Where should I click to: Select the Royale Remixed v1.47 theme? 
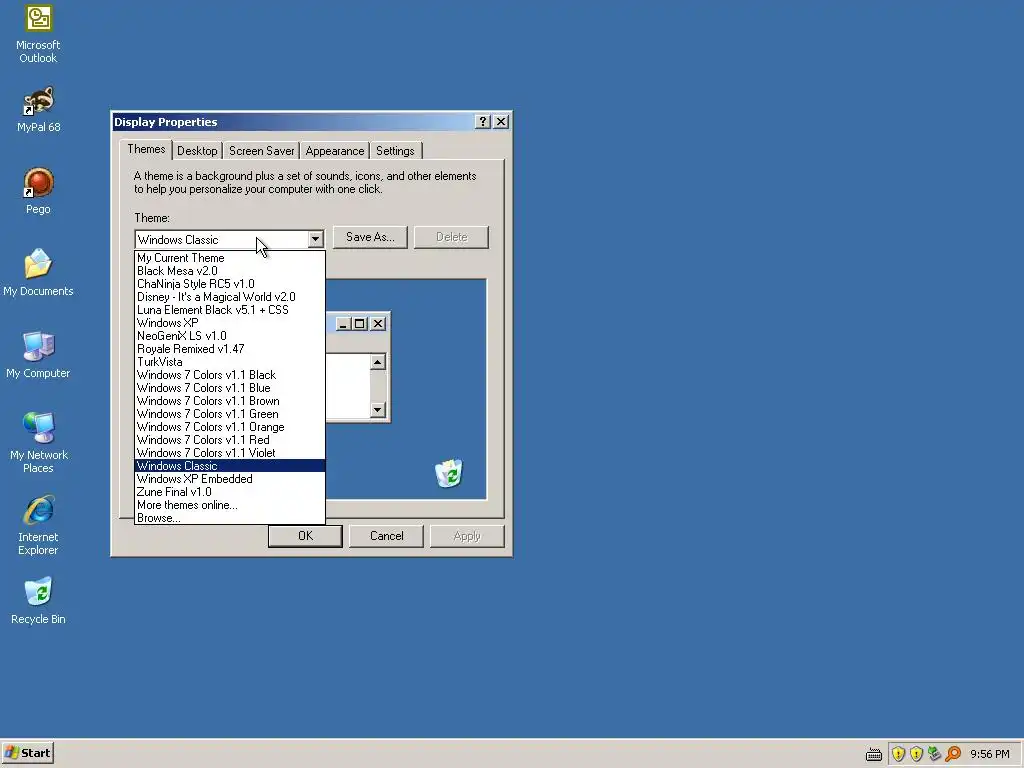(x=230, y=349)
